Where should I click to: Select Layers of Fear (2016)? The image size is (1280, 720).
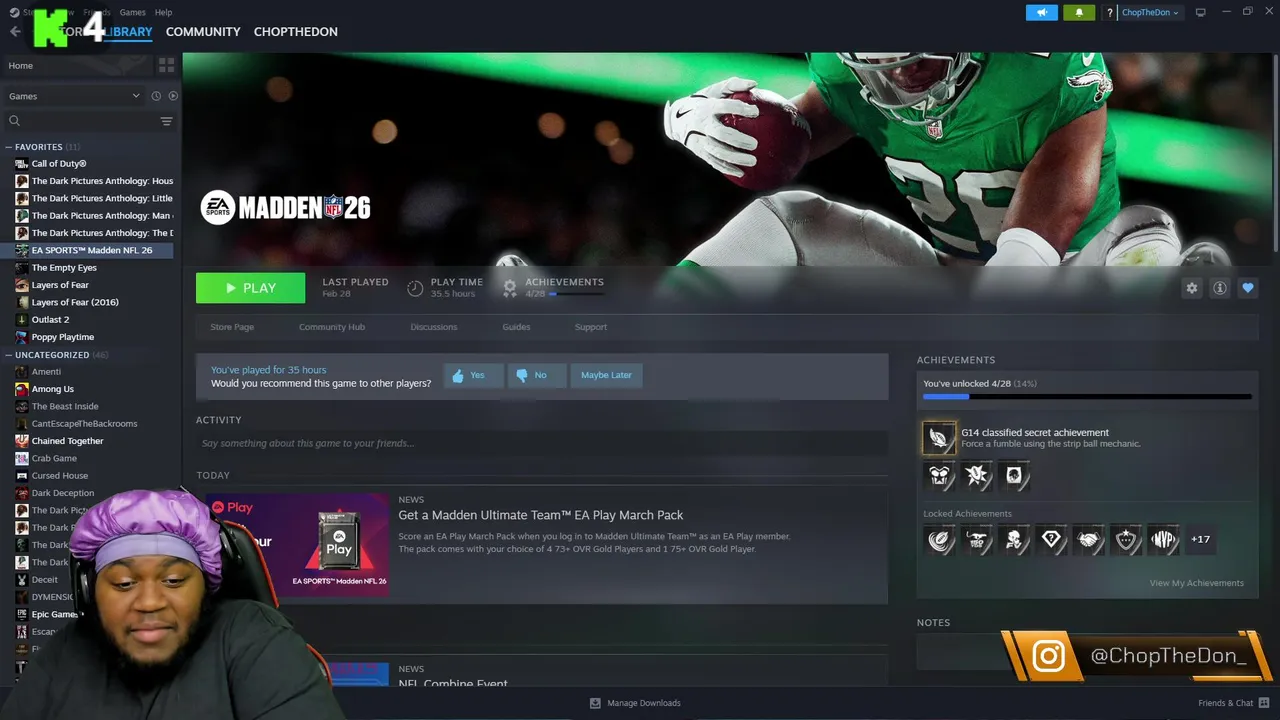[75, 302]
